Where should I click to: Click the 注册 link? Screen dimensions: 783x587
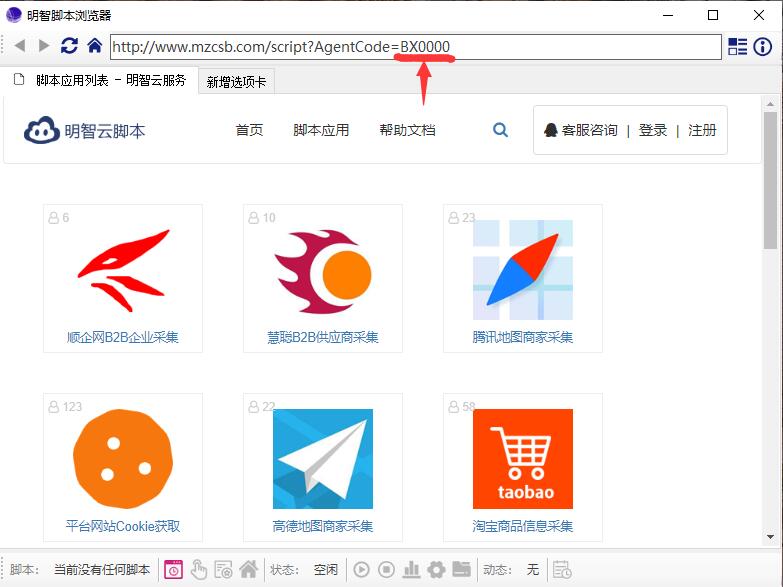[x=702, y=130]
